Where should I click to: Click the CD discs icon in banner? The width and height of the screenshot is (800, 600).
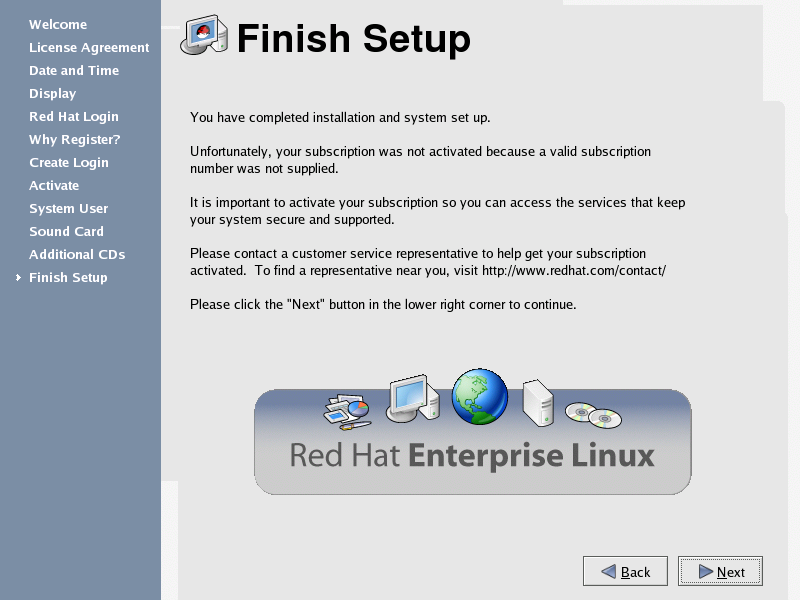(593, 414)
